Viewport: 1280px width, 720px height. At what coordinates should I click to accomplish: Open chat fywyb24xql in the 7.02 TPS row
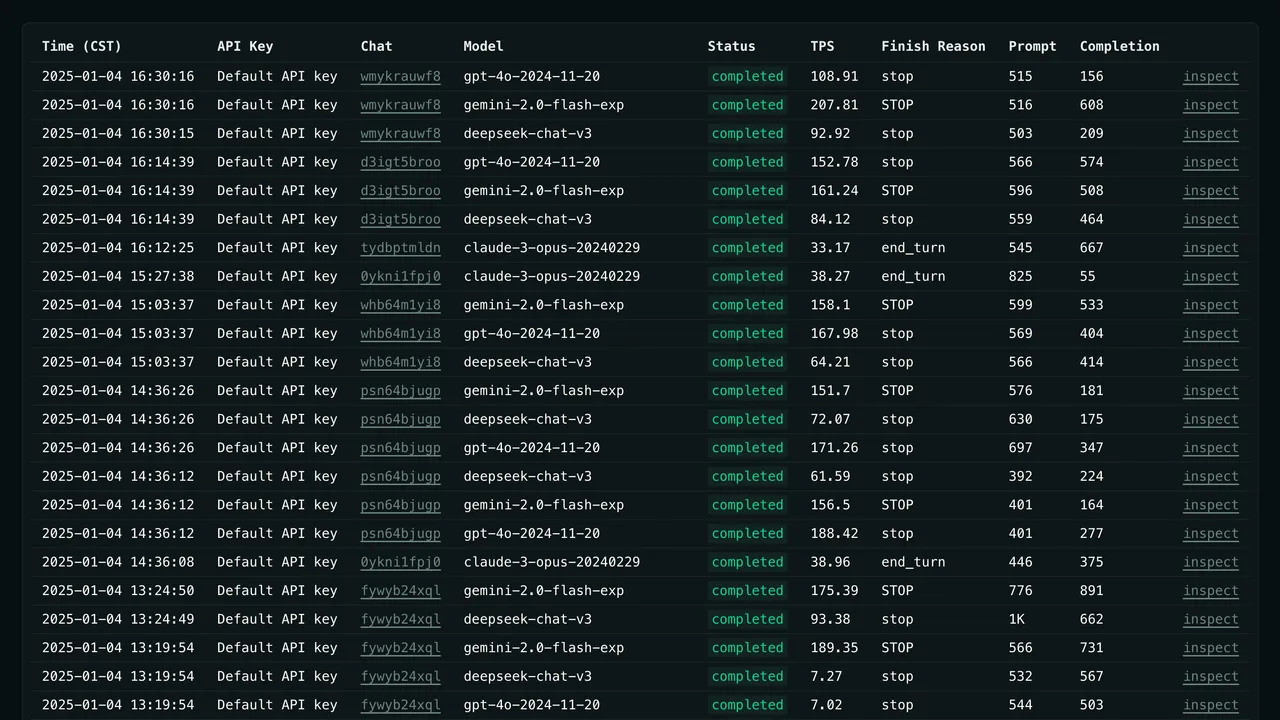[400, 705]
